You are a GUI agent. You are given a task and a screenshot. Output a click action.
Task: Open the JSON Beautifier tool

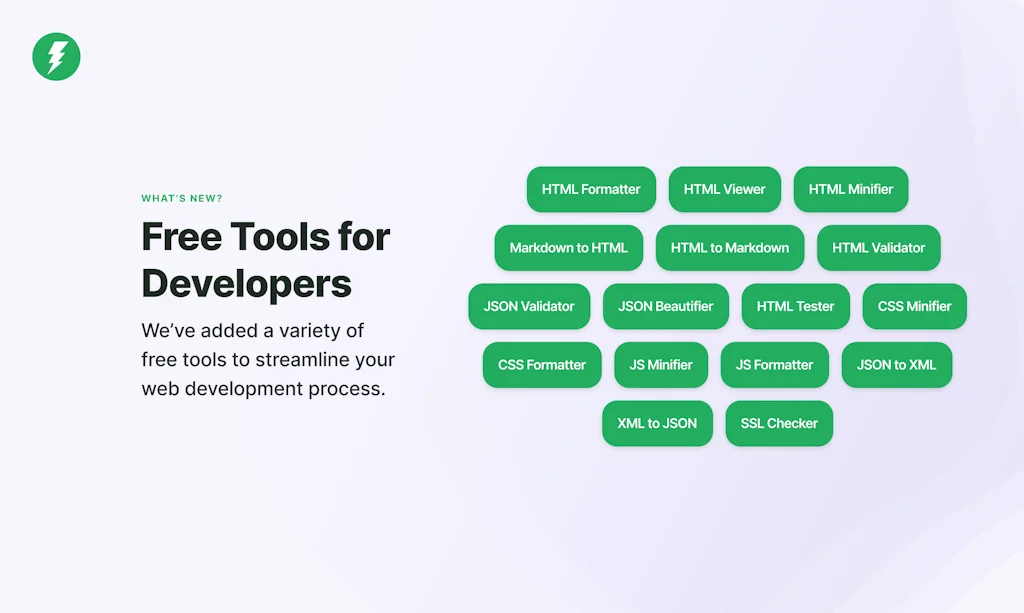(665, 306)
